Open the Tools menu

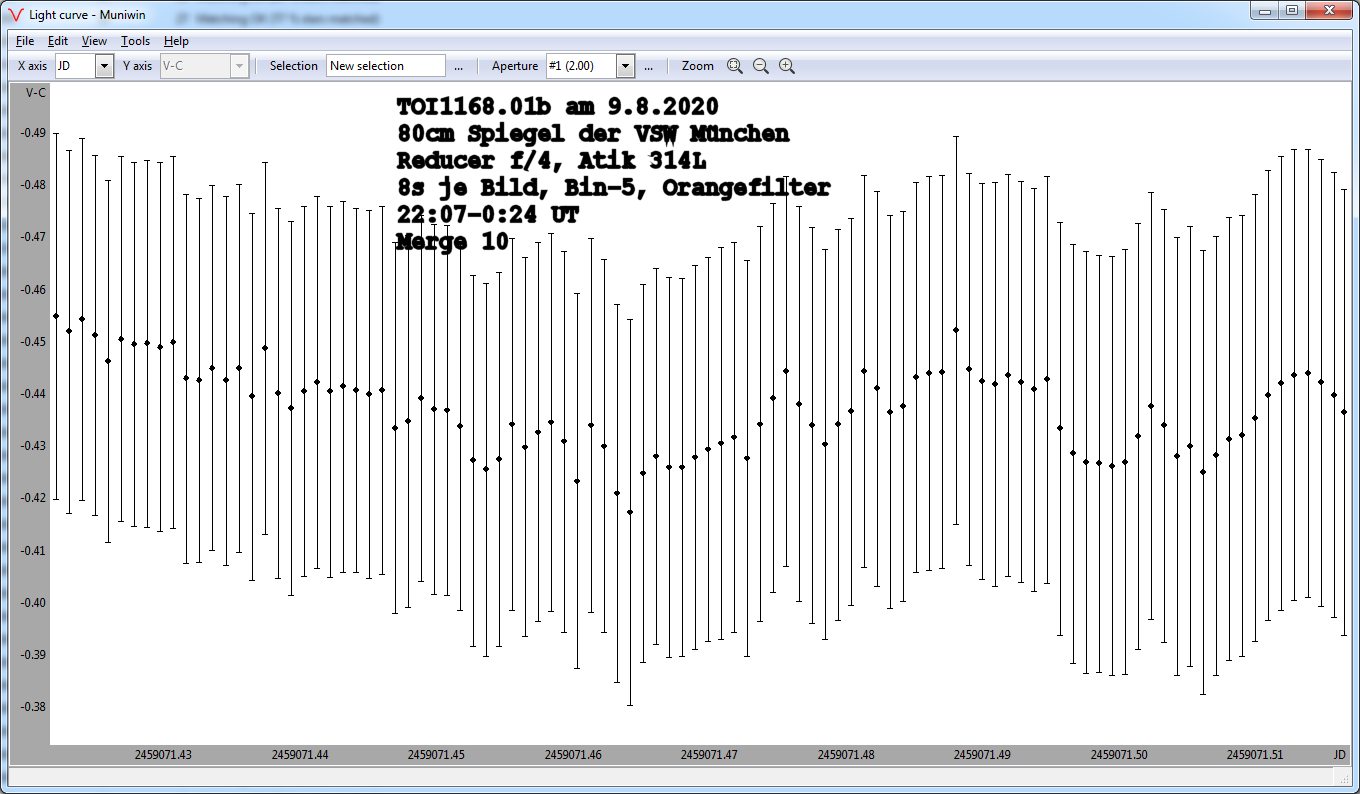(x=135, y=41)
